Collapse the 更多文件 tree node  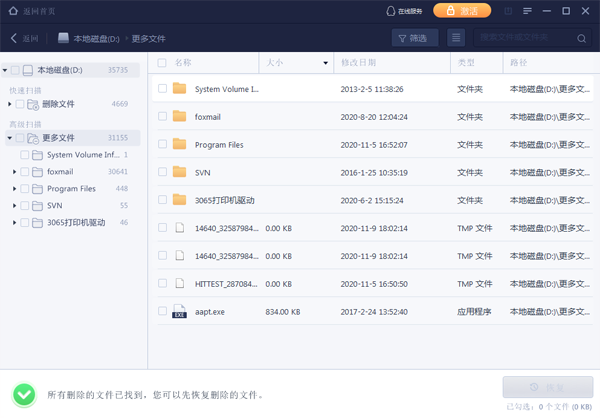point(9,138)
